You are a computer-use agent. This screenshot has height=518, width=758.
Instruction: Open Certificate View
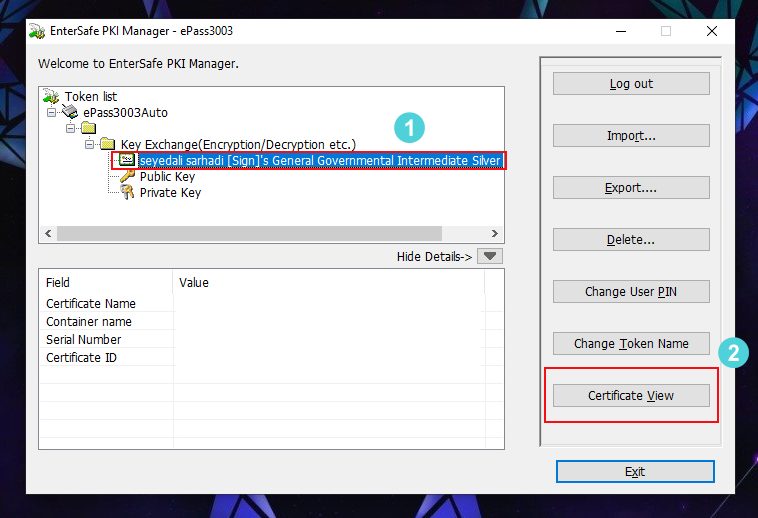pyautogui.click(x=631, y=396)
